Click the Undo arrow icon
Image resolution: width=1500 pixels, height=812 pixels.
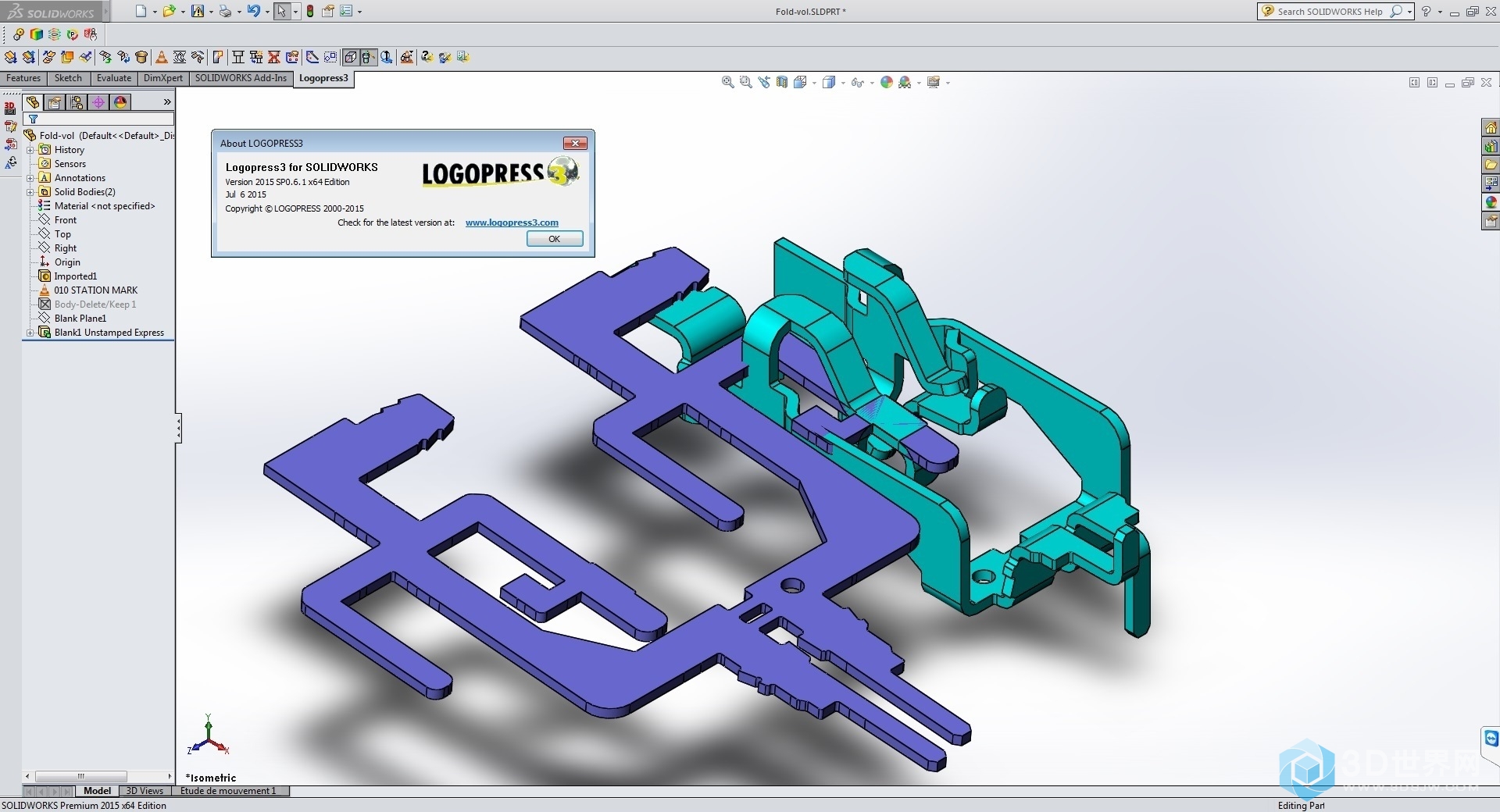point(253,11)
